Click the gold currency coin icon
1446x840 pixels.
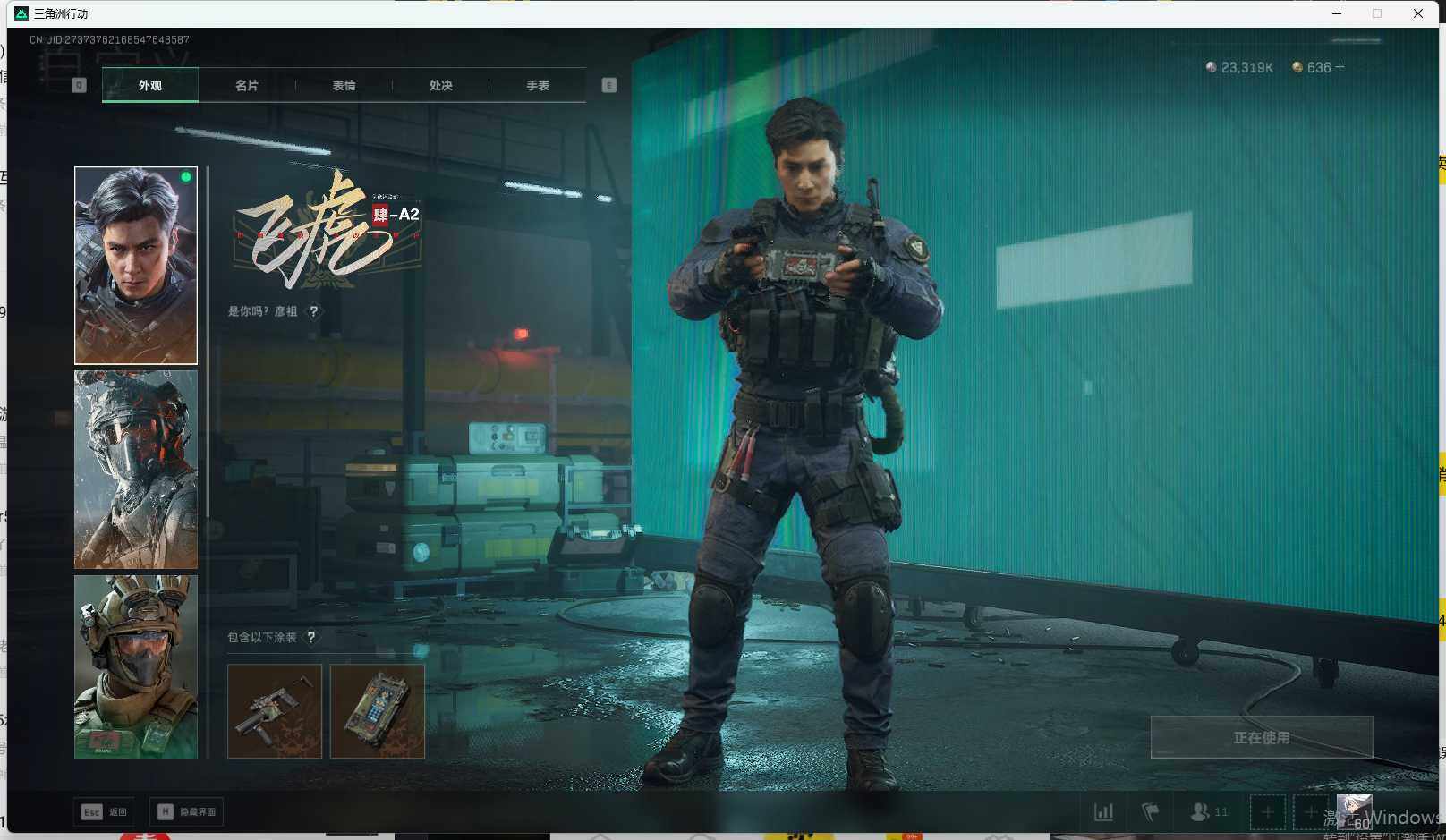(1297, 67)
